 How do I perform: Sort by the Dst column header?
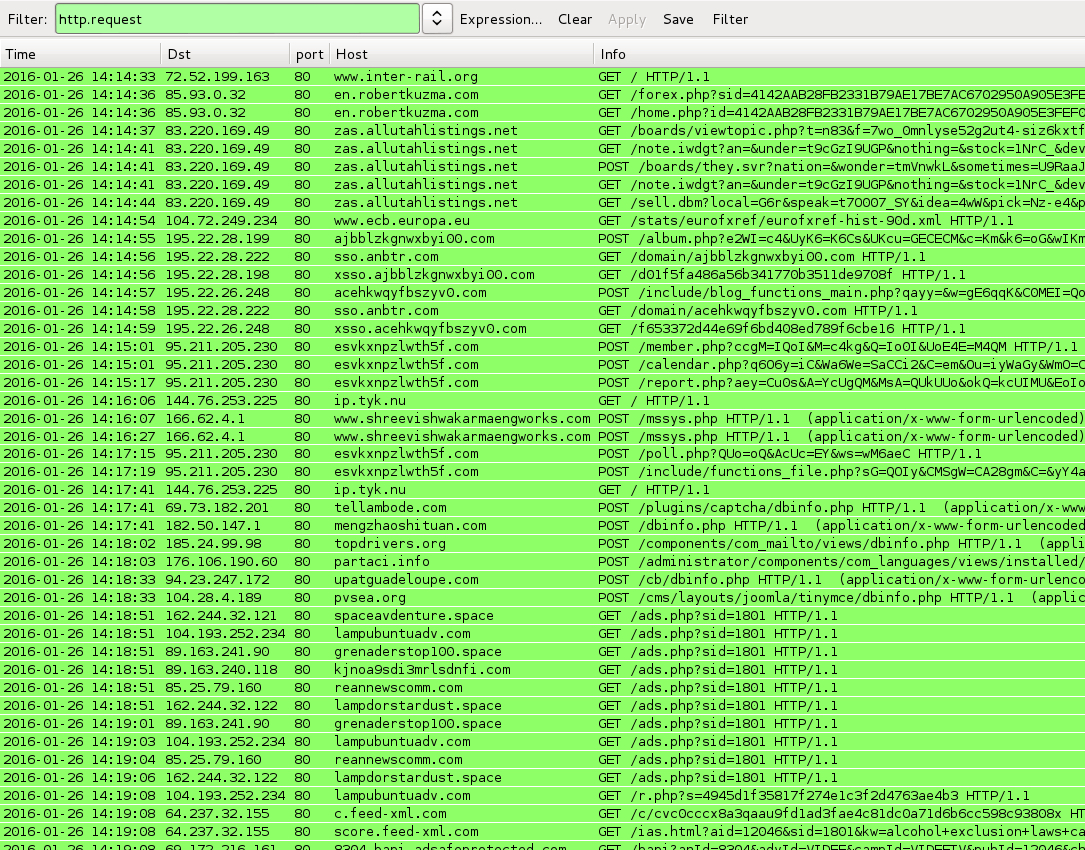(x=224, y=54)
